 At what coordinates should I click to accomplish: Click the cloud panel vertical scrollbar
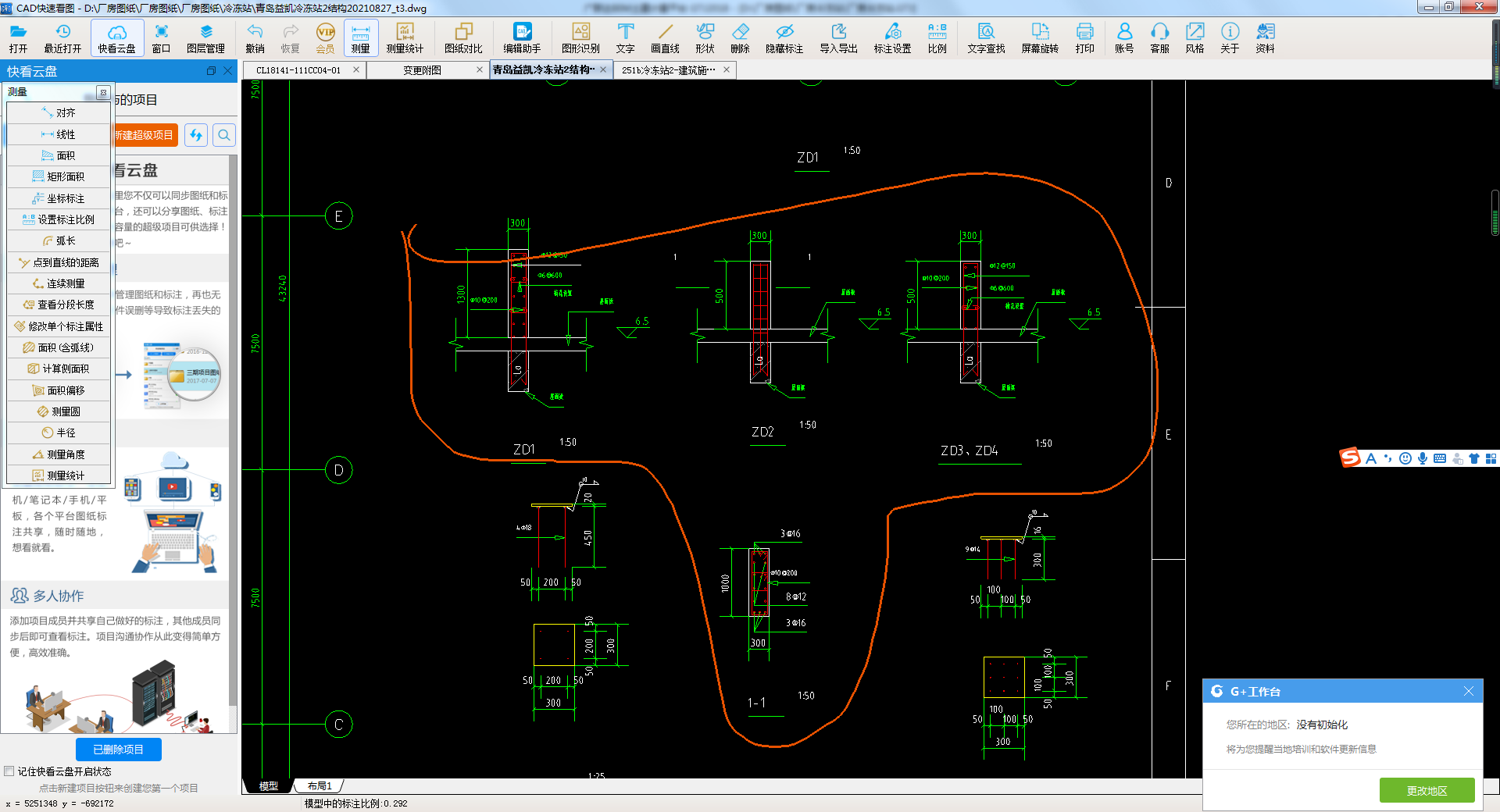[x=233, y=429]
